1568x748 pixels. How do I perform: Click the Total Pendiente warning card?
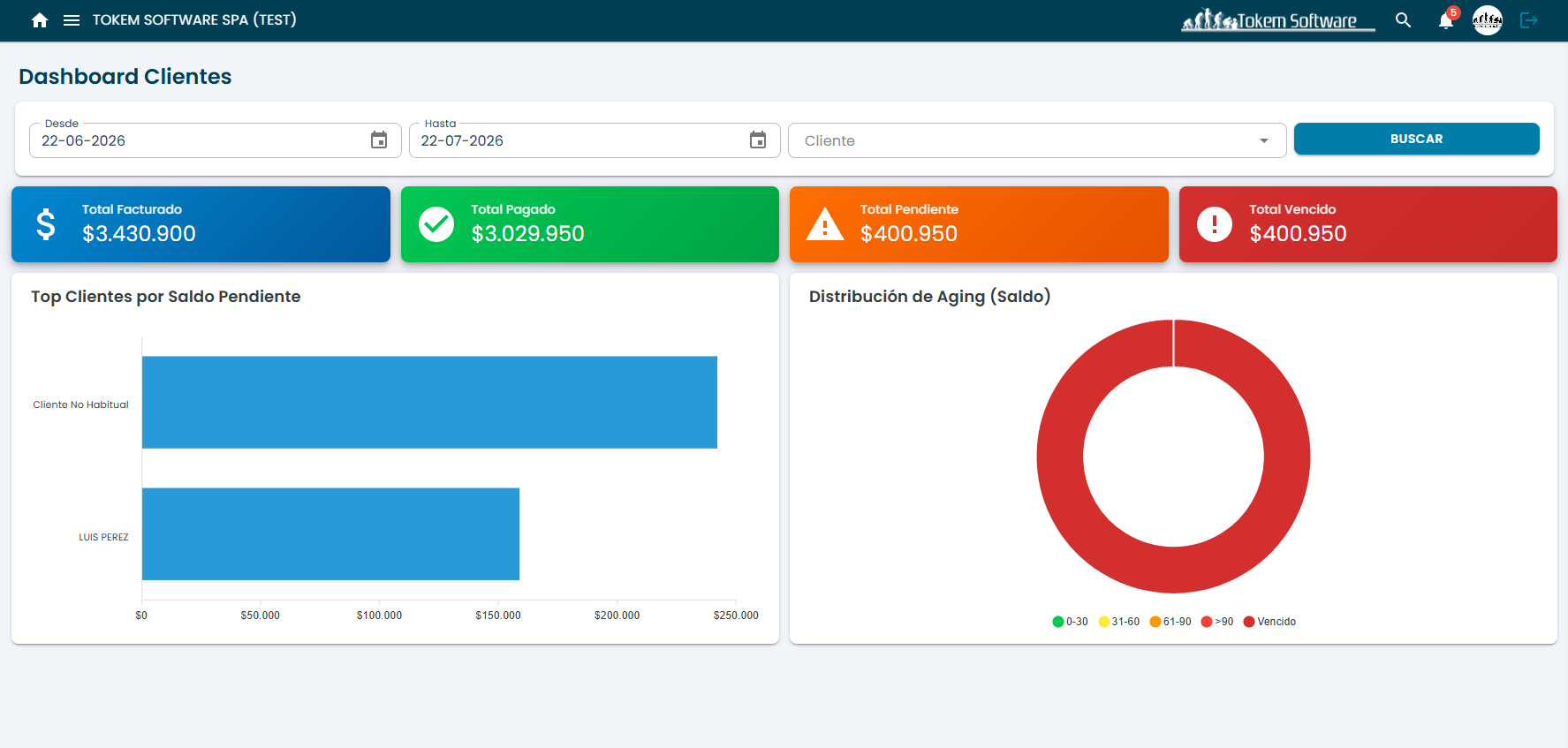point(979,224)
